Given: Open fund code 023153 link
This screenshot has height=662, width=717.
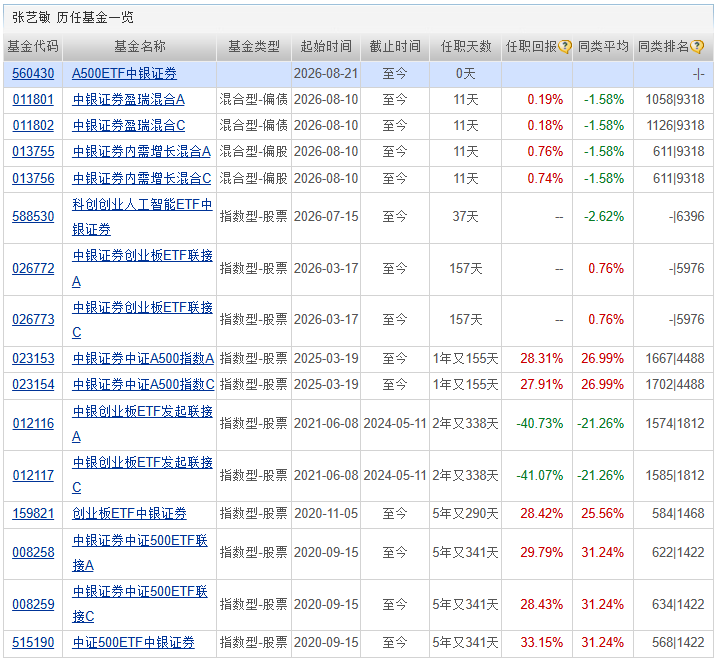Looking at the screenshot, I should tap(33, 358).
